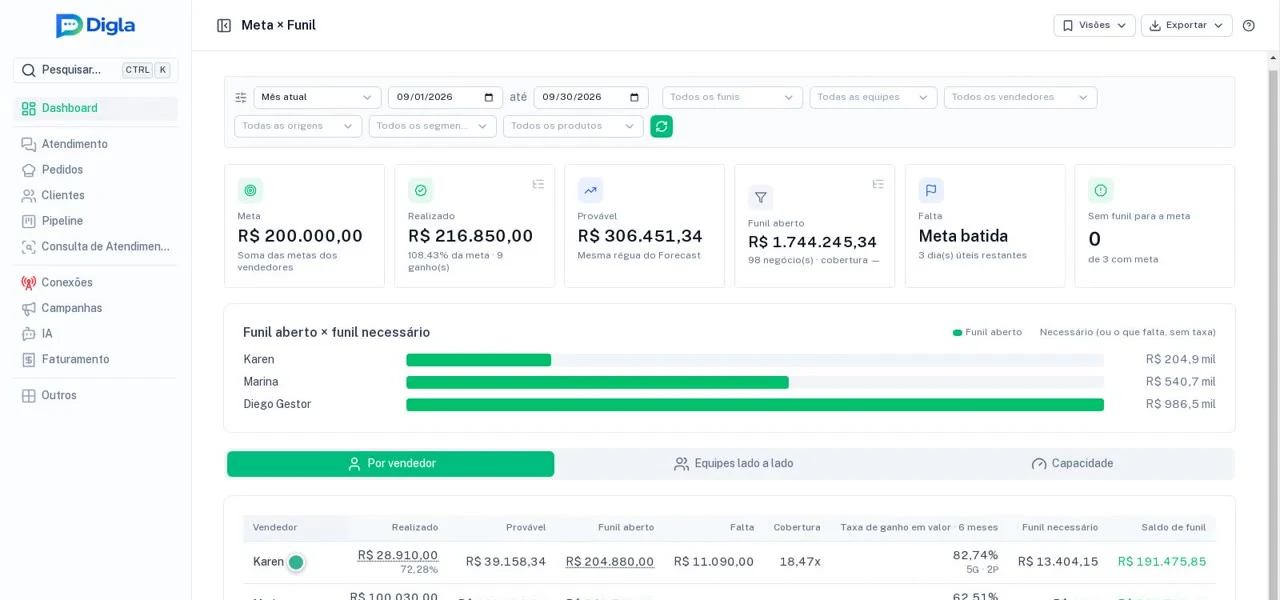Click Karen's green status dot
1280x600 pixels.
[296, 562]
